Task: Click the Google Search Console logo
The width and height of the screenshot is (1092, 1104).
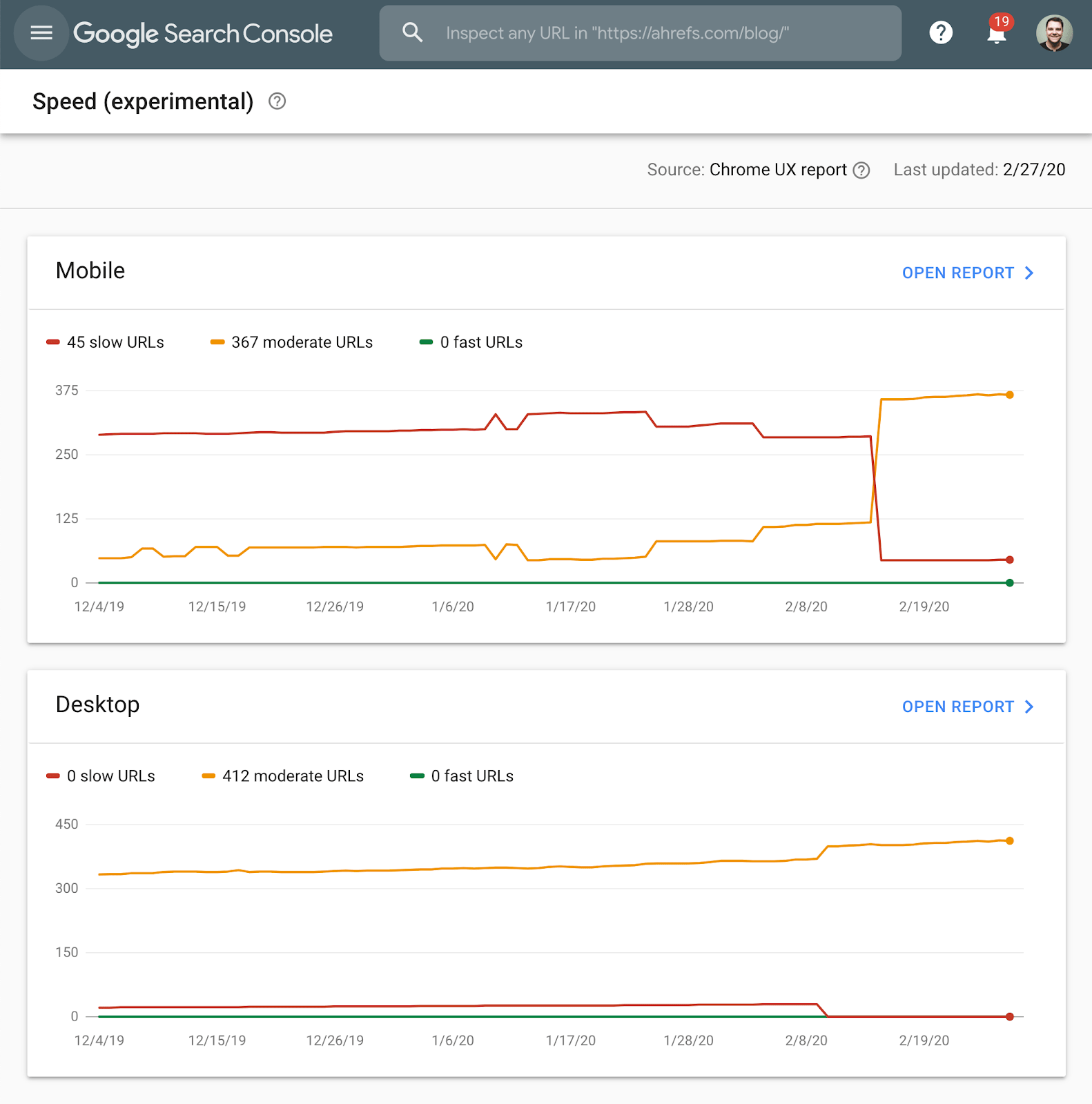Action: tap(203, 33)
